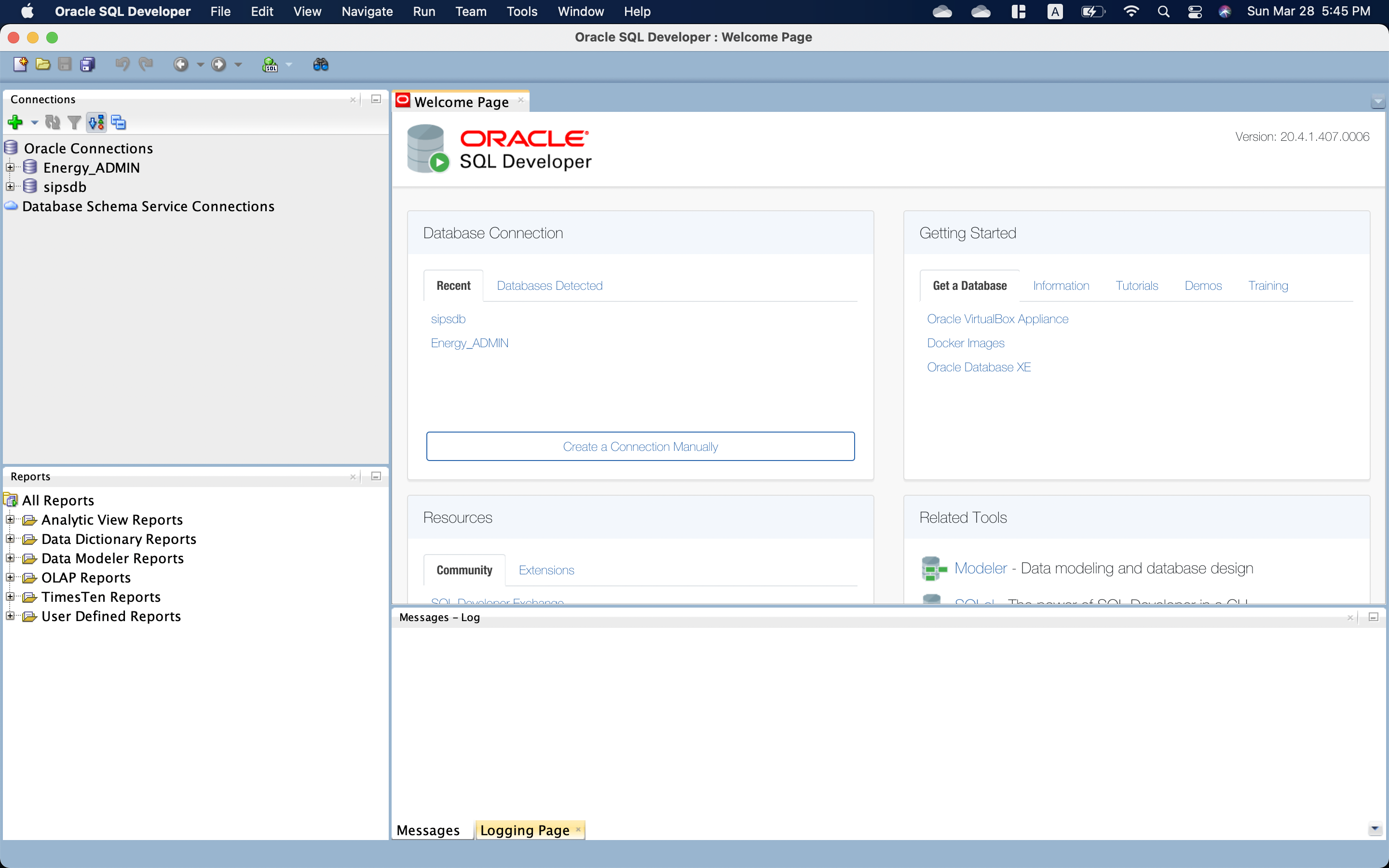Open SQL Worksheet toolbar icon

tap(271, 64)
